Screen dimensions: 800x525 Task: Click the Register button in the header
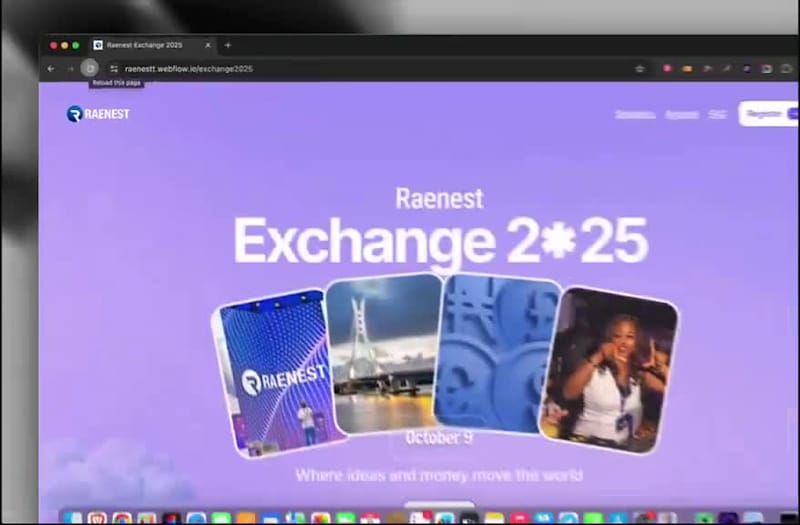pos(769,114)
